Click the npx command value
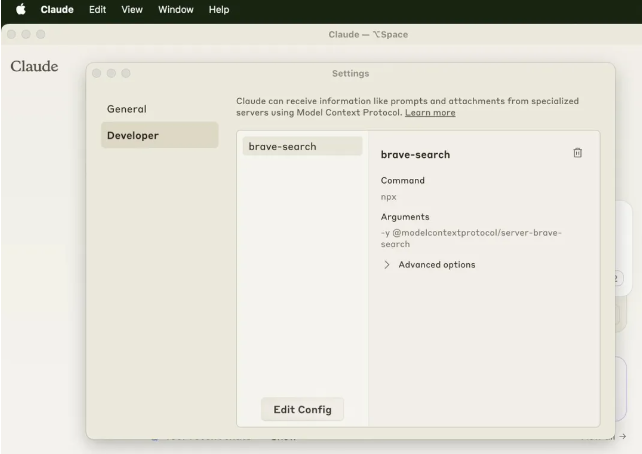This screenshot has height=454, width=642. click(388, 197)
